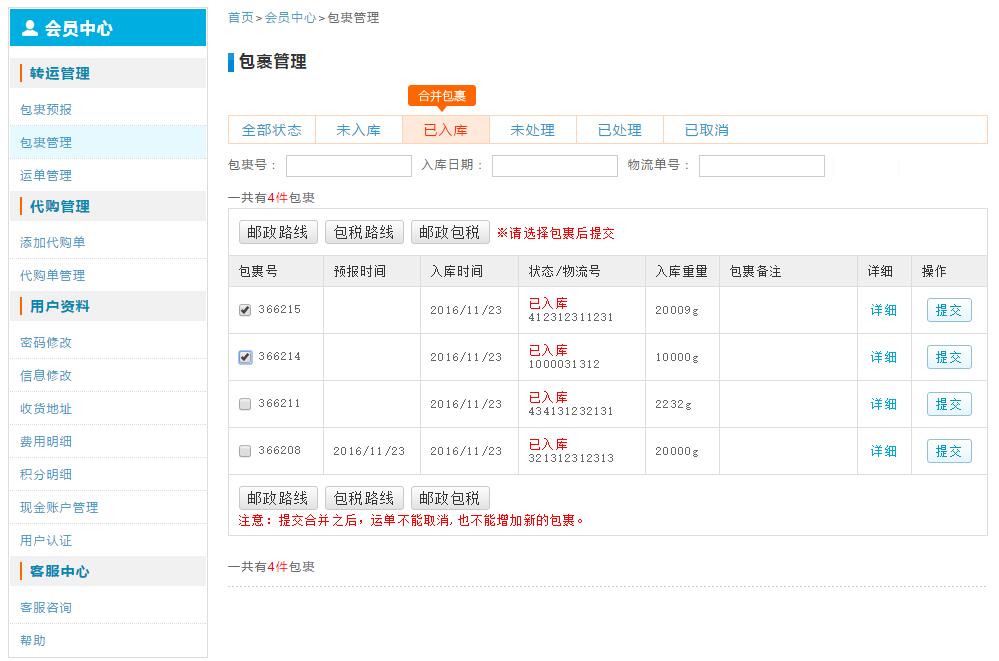
Task: Open 包裹预报 in the sidebar
Action: 46,110
